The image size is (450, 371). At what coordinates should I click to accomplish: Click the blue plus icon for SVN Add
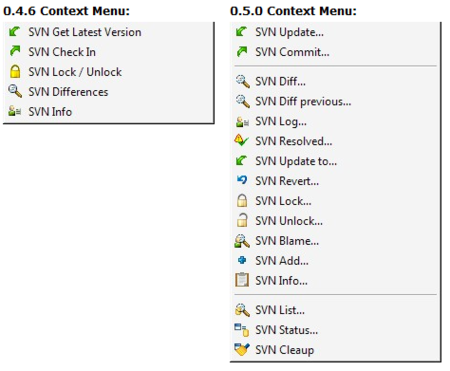[x=242, y=260]
